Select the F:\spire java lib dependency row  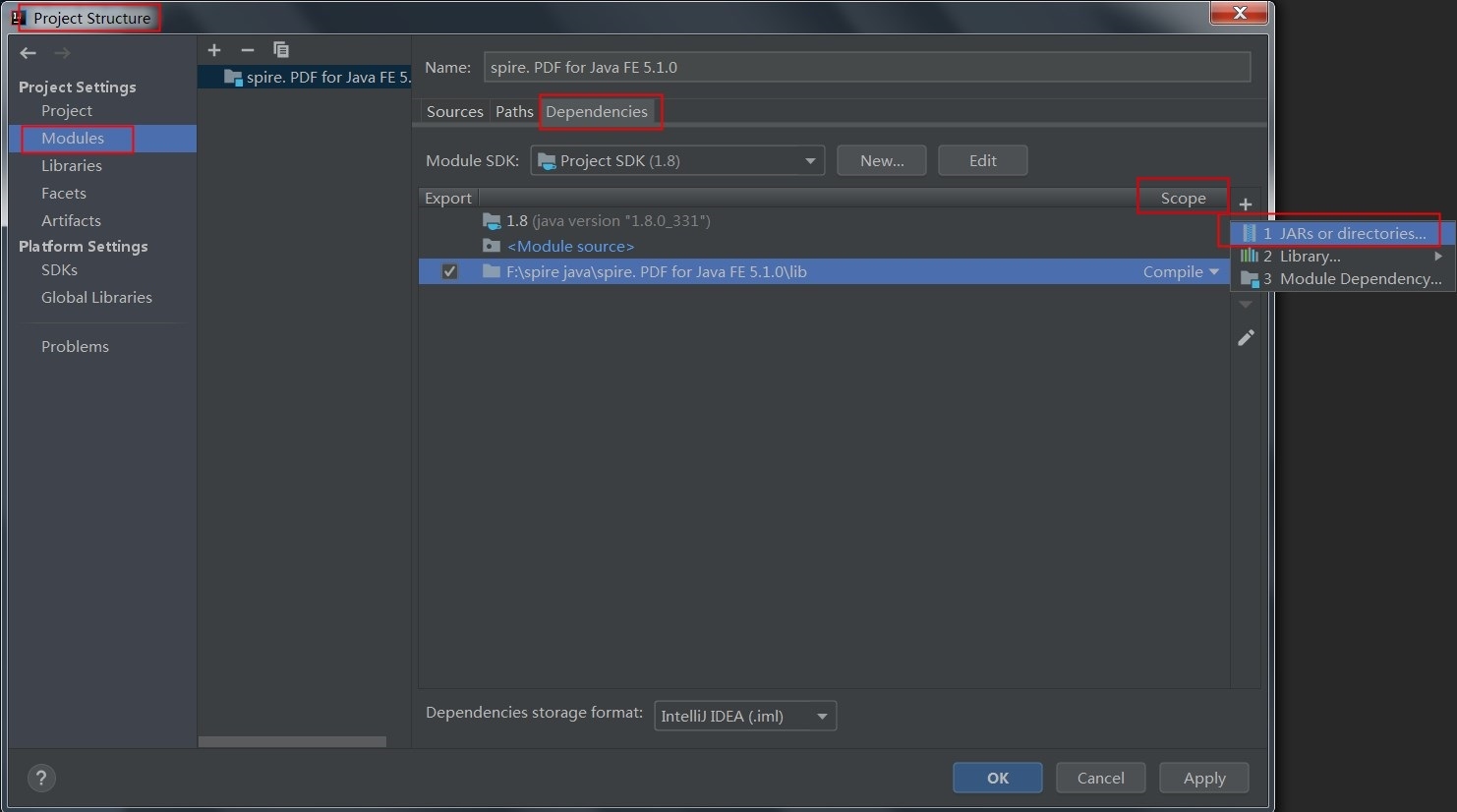click(x=824, y=271)
